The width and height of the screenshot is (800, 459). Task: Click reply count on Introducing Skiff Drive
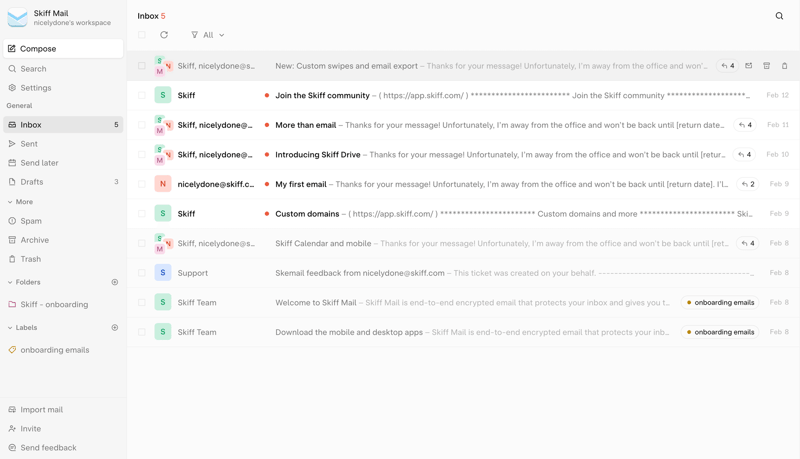745,155
